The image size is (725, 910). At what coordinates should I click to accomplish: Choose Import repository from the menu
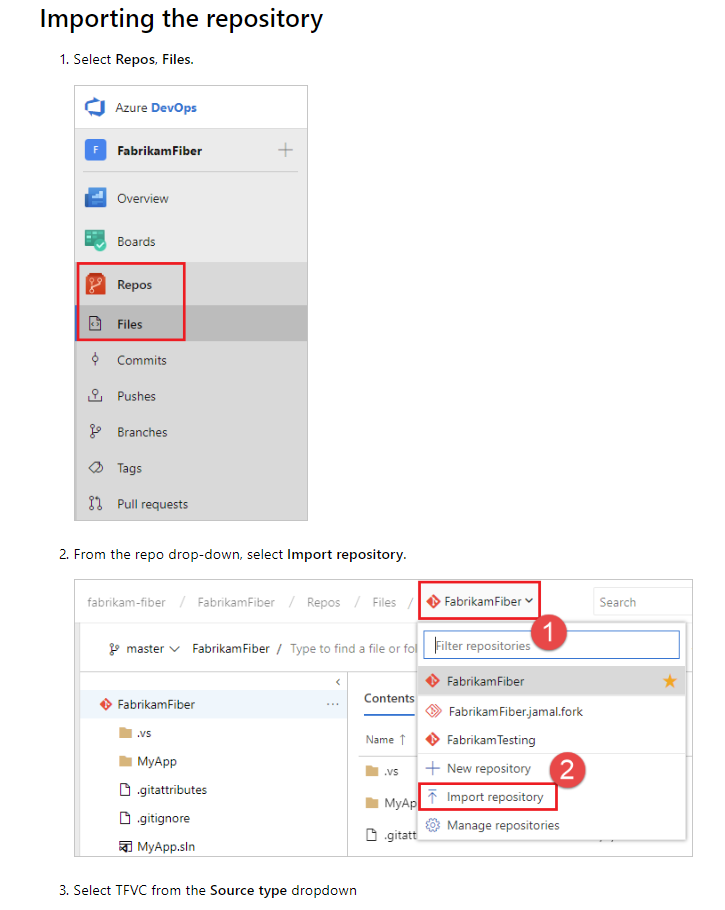pos(494,797)
